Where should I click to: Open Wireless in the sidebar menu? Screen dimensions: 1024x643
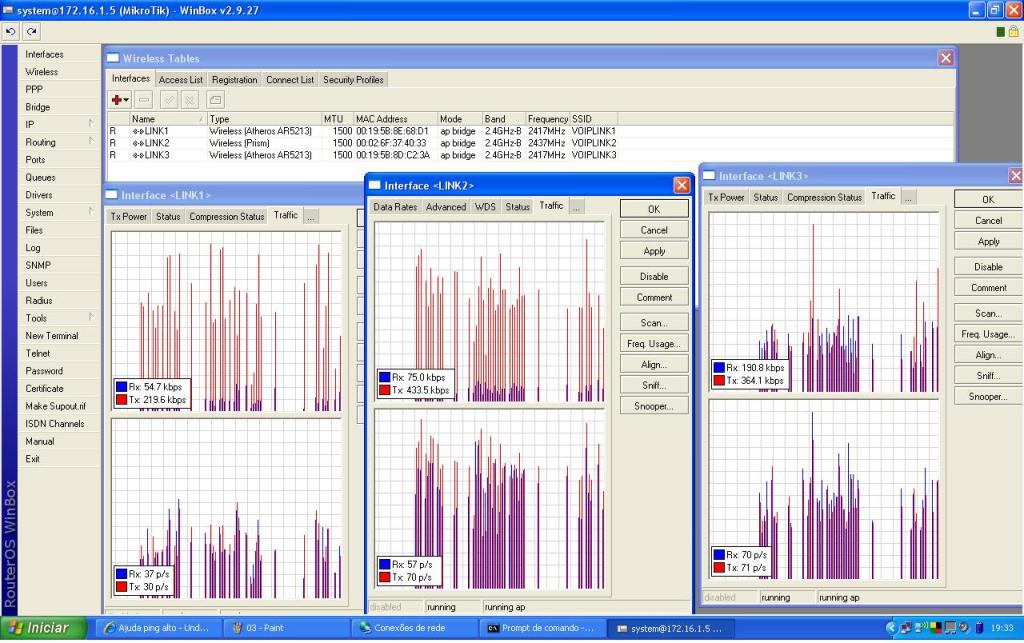pos(41,72)
